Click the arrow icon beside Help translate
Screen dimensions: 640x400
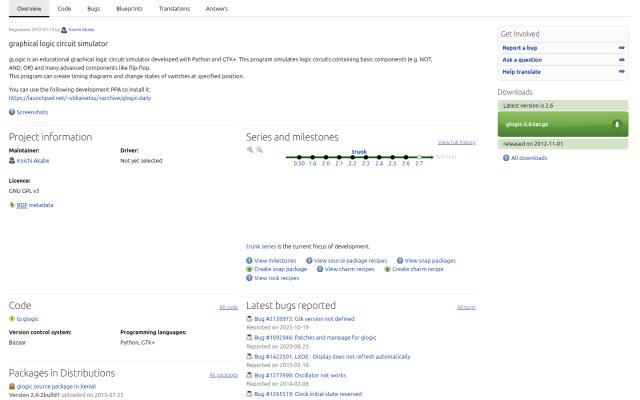tap(622, 71)
